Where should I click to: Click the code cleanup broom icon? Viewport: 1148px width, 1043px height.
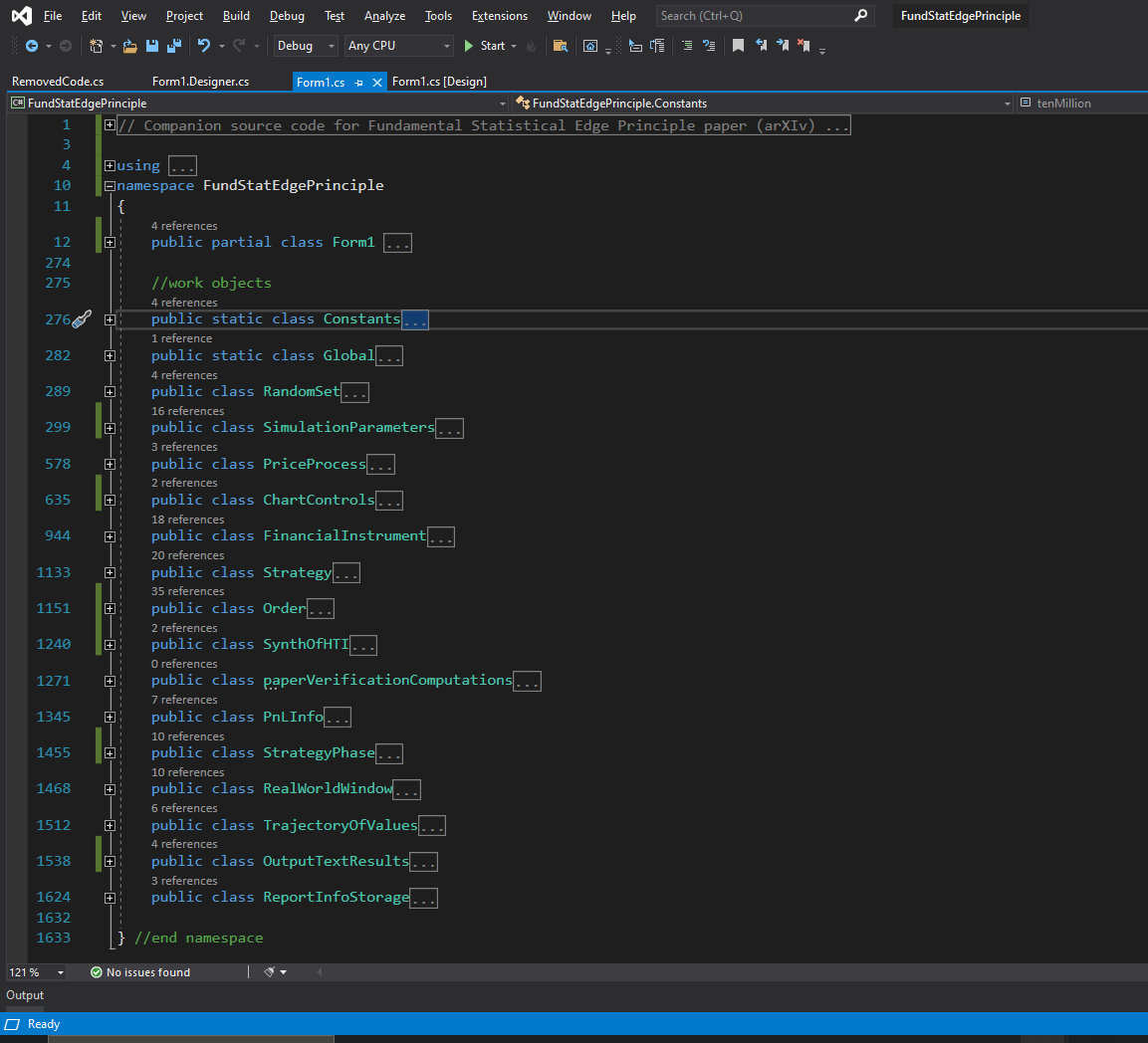coord(270,972)
